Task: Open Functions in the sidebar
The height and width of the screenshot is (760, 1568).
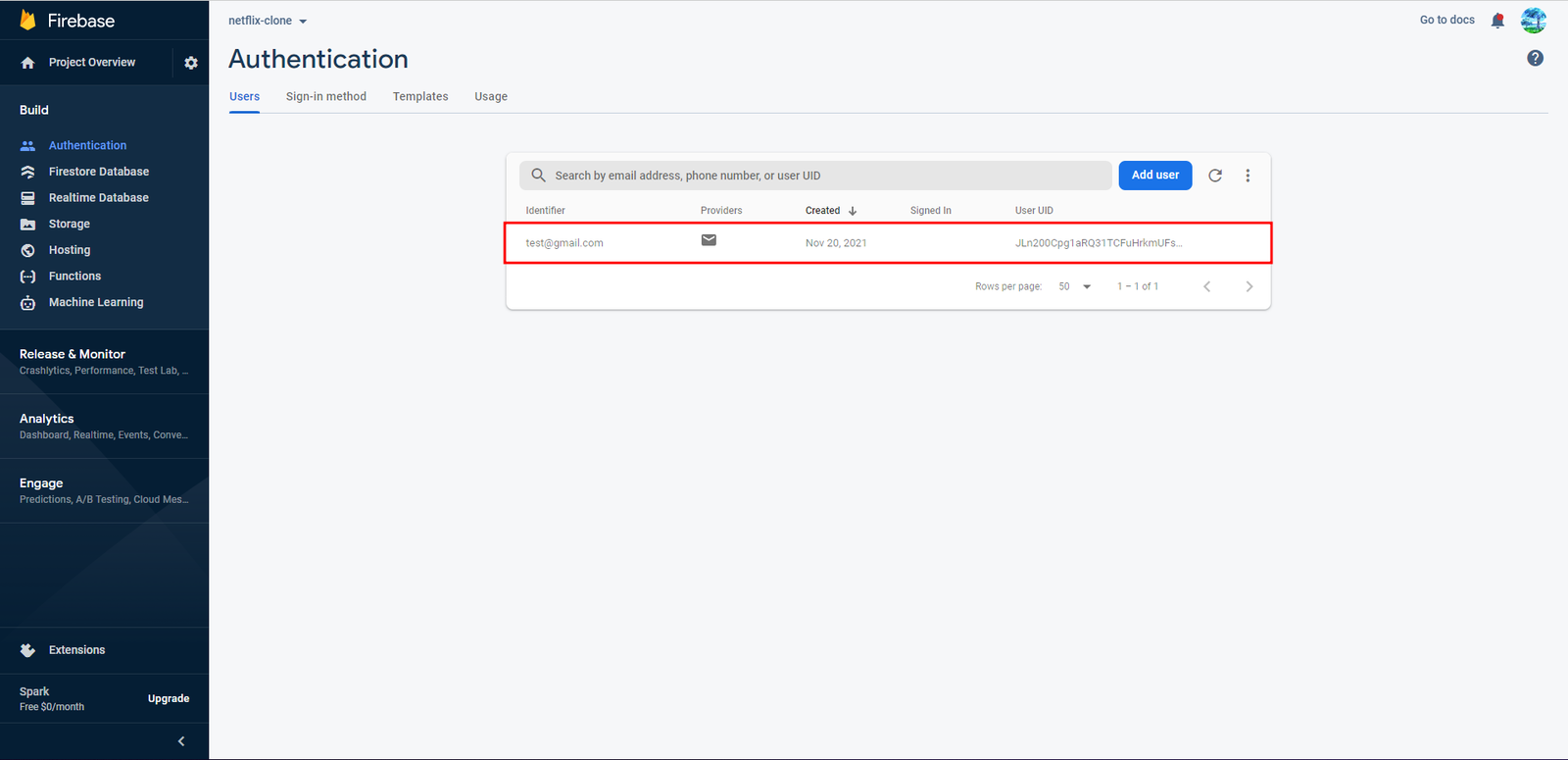Action: [x=75, y=277]
